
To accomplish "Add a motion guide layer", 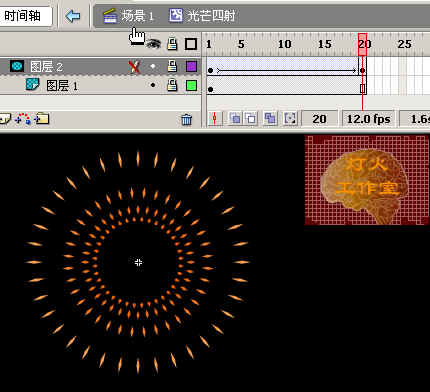I will (23, 118).
